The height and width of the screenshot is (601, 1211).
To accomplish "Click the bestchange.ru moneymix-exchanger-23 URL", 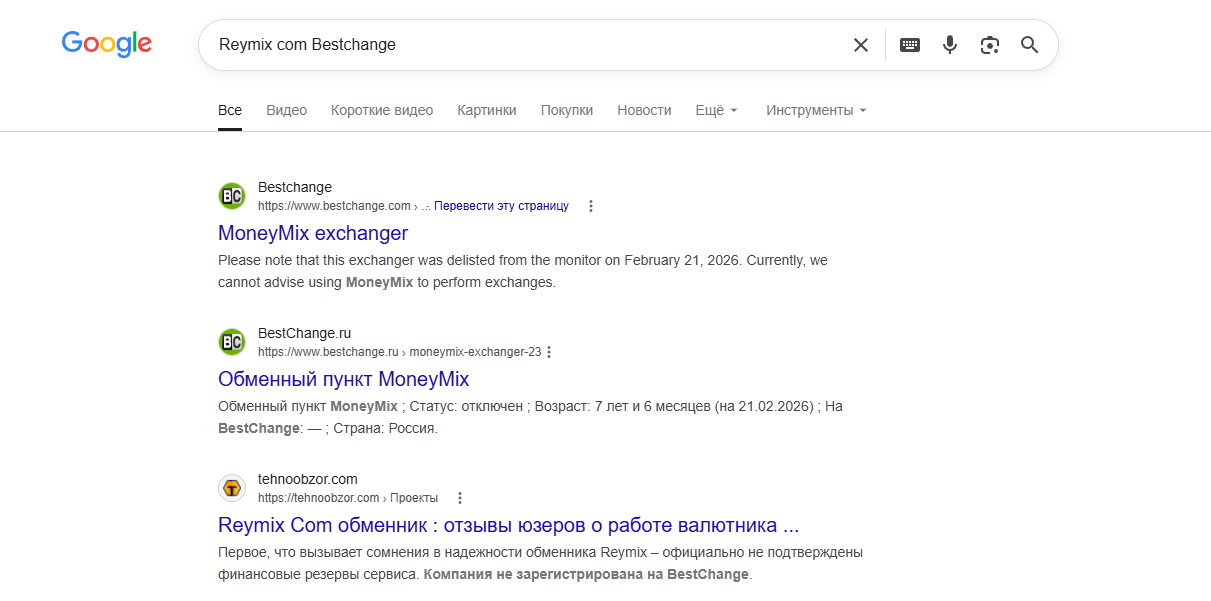I will click(x=399, y=352).
